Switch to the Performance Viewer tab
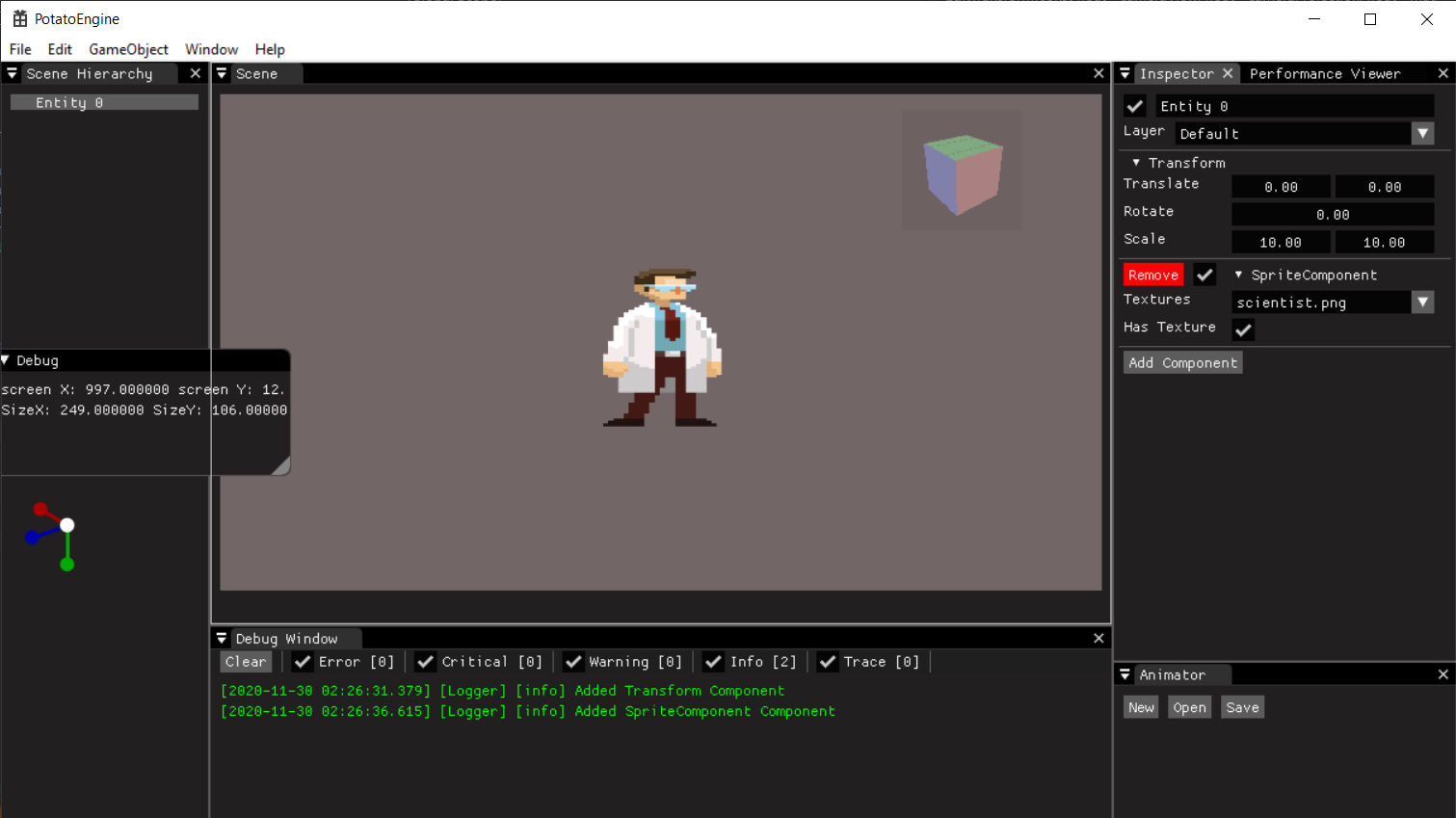The width and height of the screenshot is (1456, 818). 1325,72
